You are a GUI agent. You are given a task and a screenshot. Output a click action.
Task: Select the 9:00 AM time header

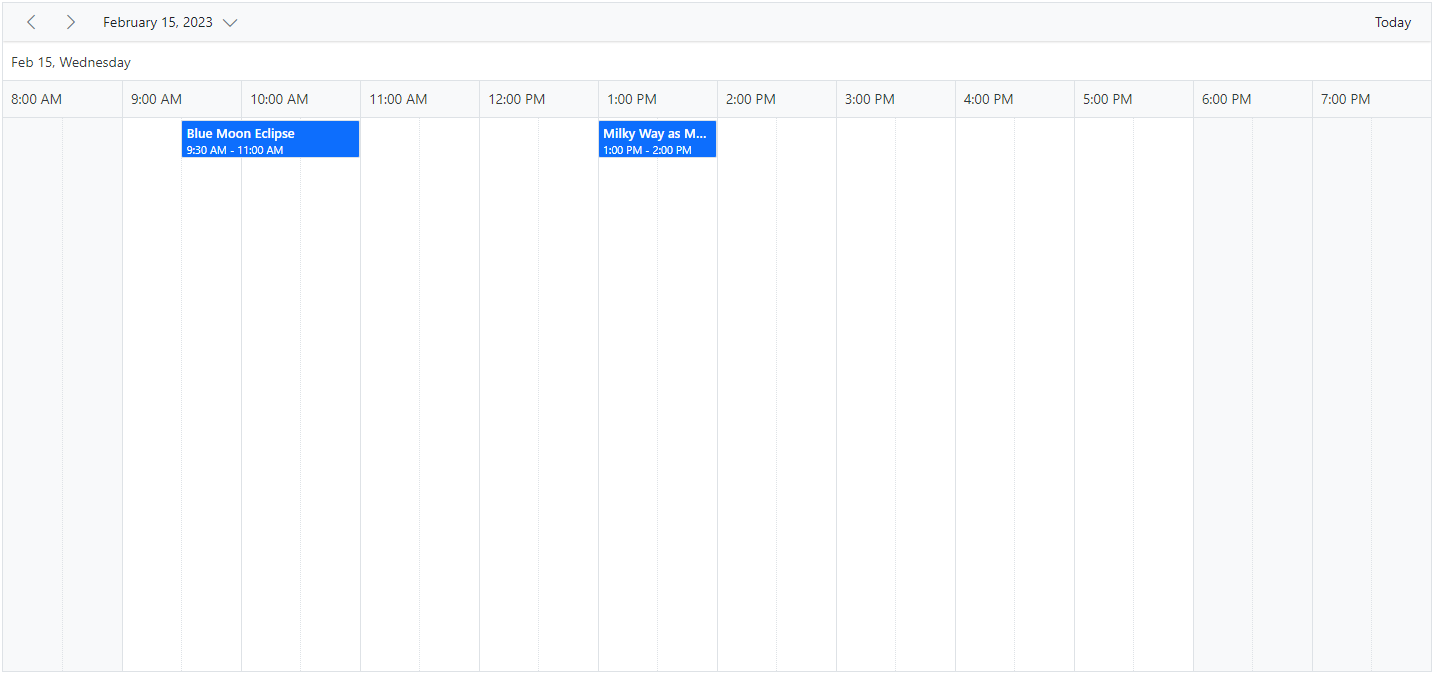point(182,99)
